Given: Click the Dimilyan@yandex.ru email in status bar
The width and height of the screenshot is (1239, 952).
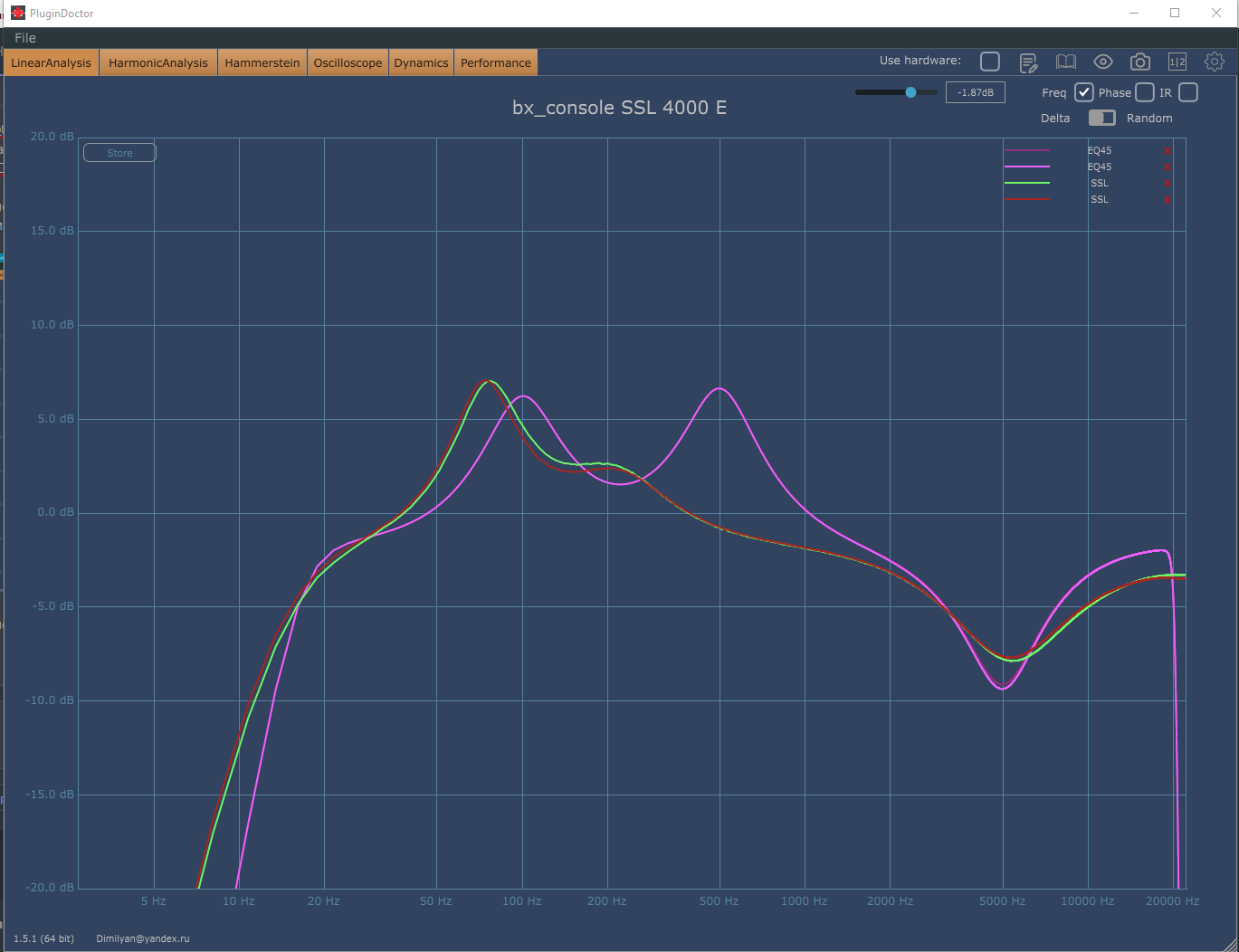Looking at the screenshot, I should [143, 938].
